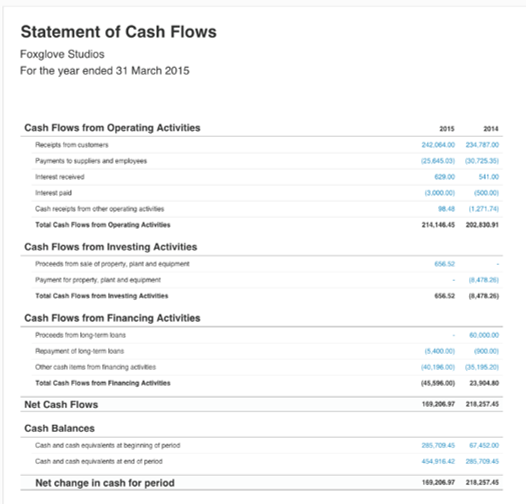
Task: Open 2014 long-term loan proceeds 60,000.00
Action: tap(484, 335)
